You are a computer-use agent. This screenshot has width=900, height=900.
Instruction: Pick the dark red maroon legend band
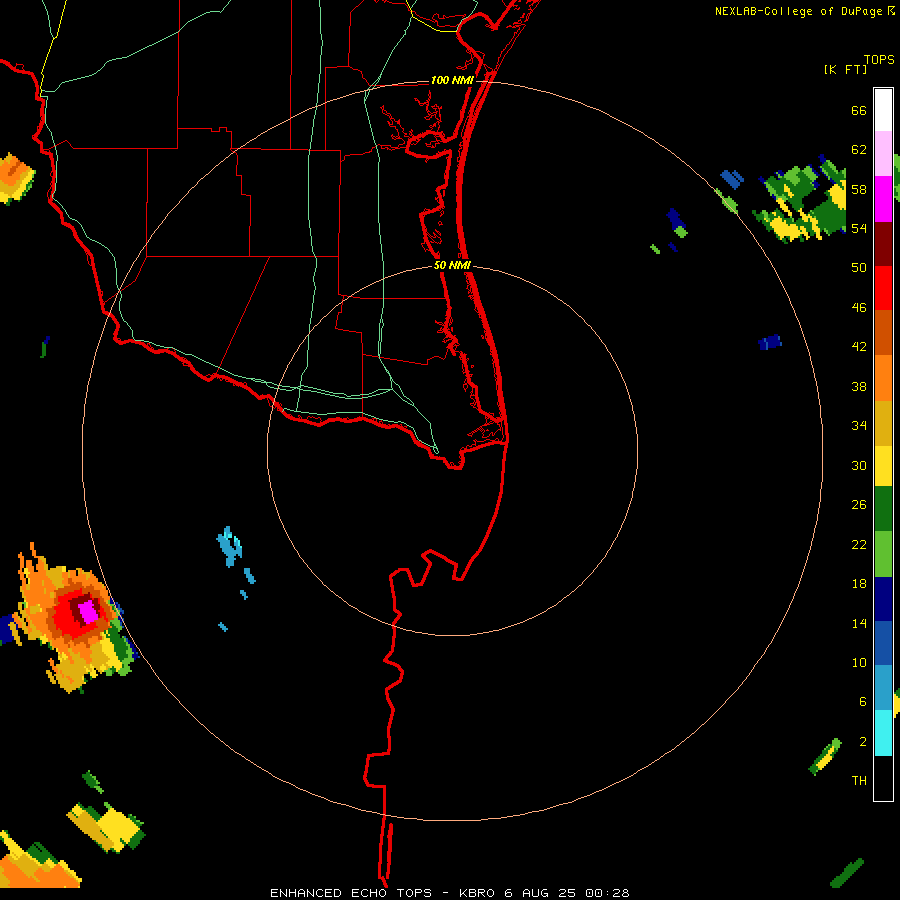883,243
